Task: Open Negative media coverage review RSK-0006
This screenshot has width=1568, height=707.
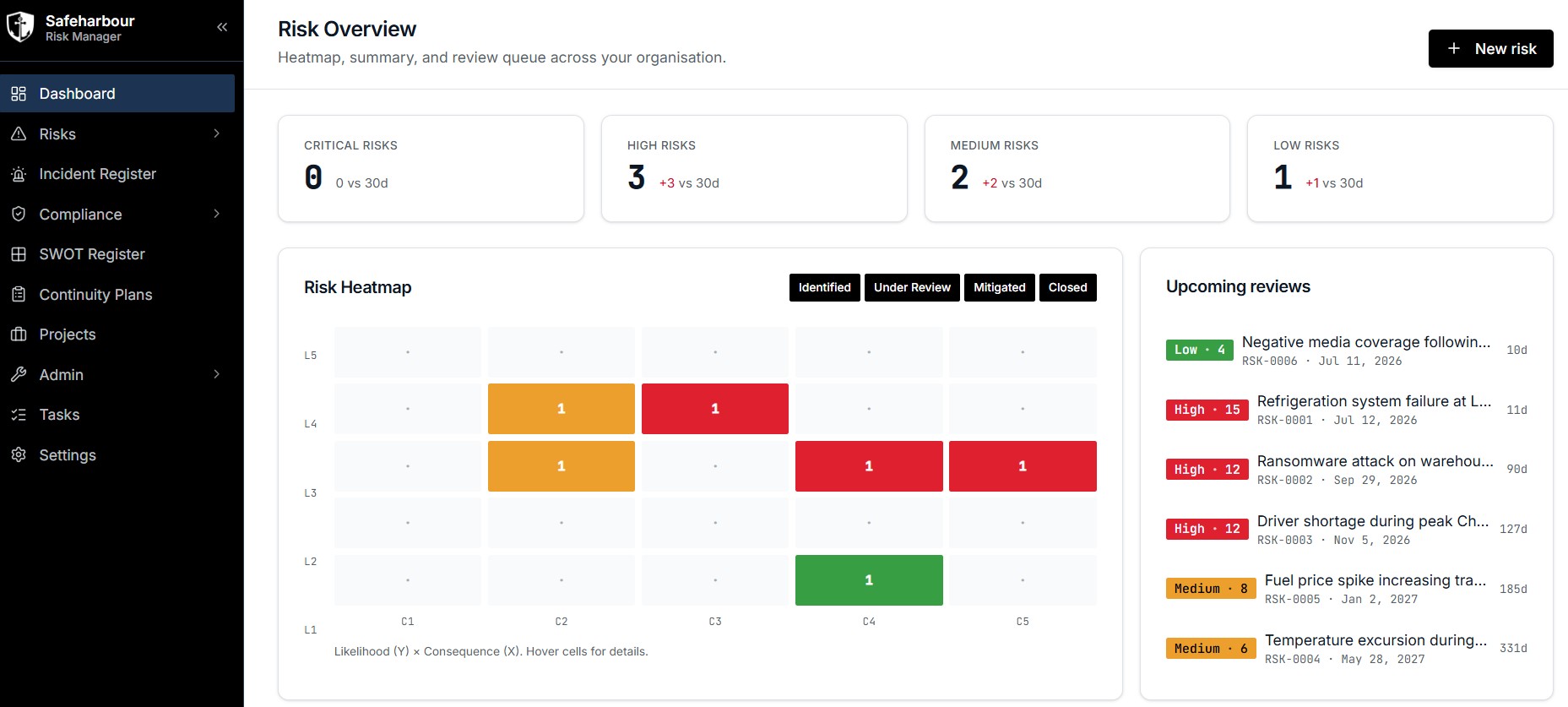Action: (1347, 351)
